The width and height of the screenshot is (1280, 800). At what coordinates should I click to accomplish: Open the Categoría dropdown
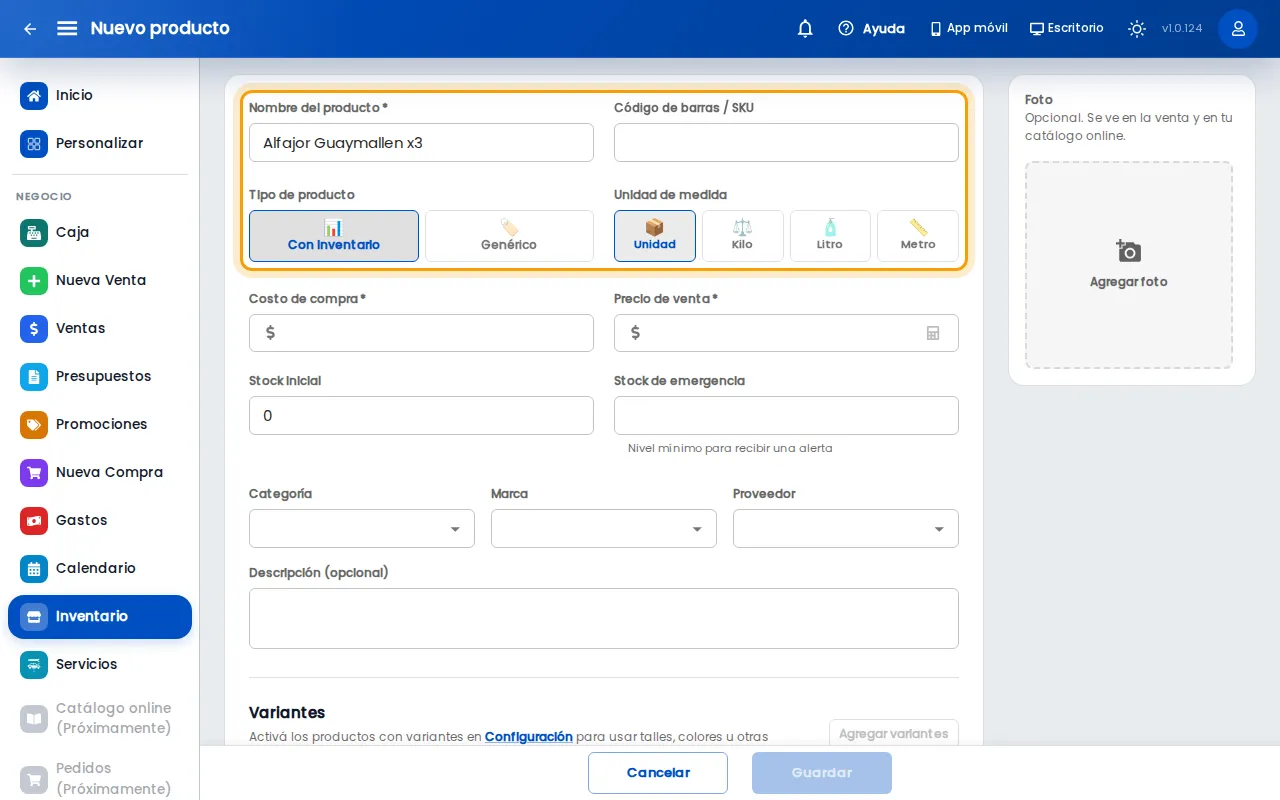point(362,529)
